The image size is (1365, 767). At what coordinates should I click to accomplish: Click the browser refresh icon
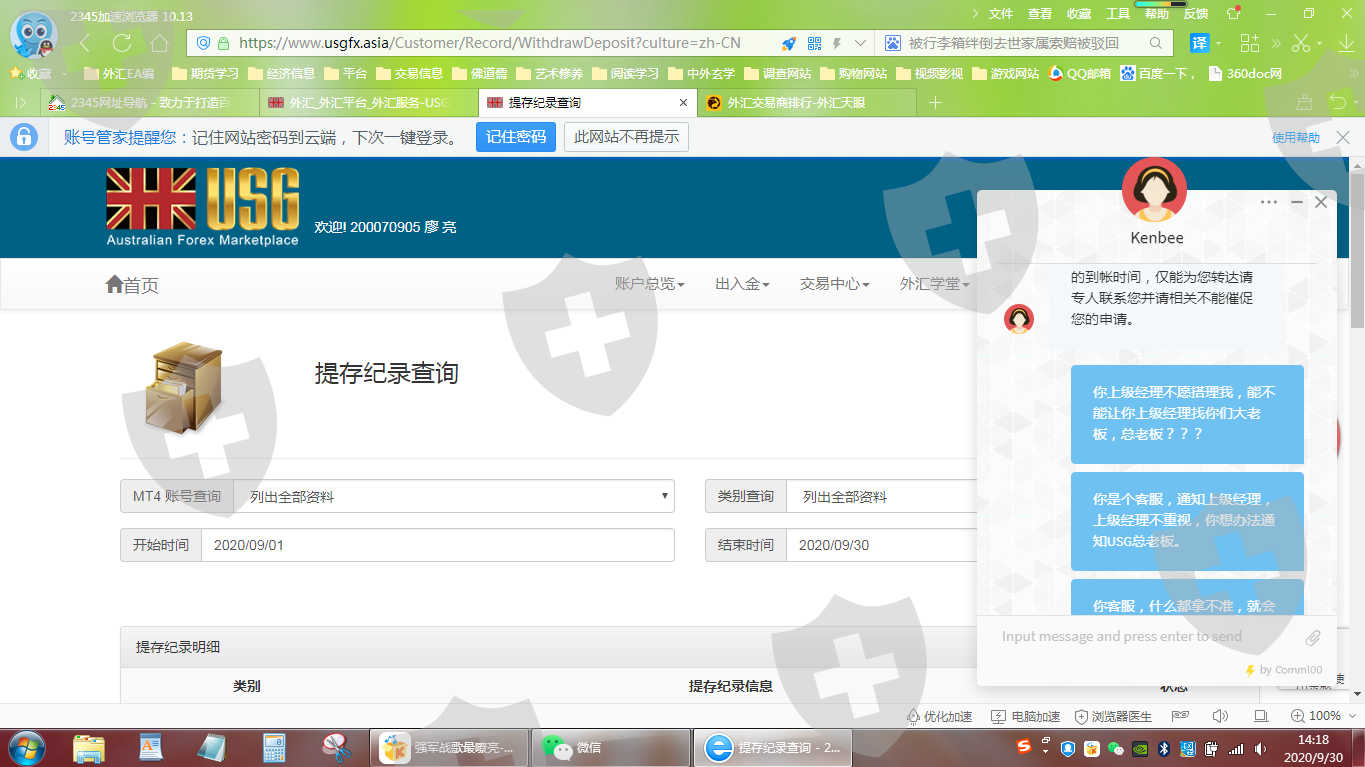(x=122, y=43)
